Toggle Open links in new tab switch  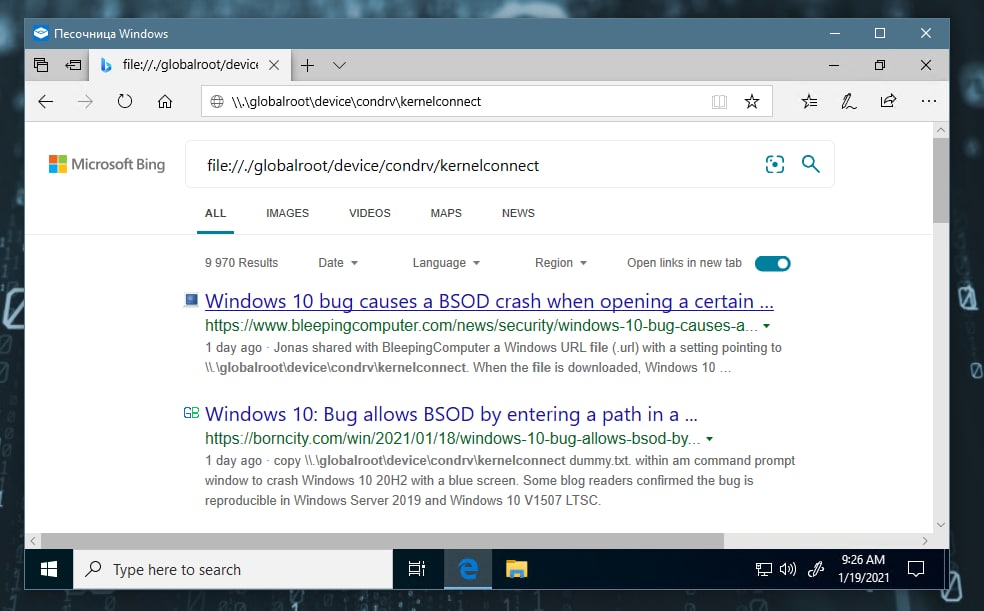773,263
